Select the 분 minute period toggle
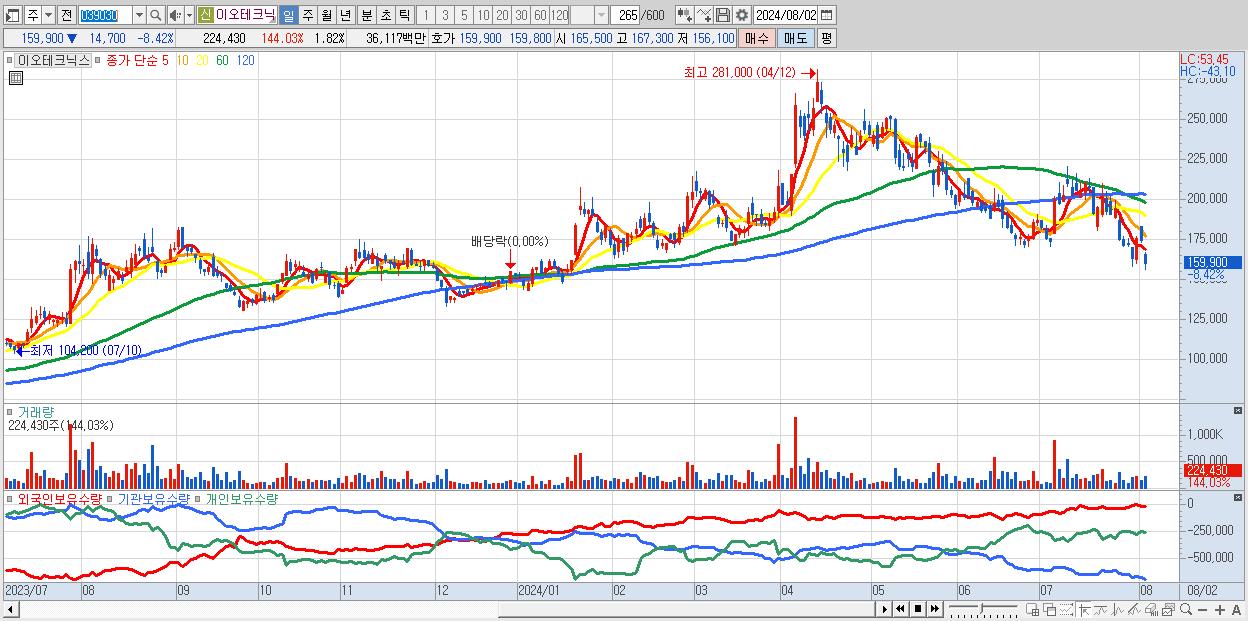 pyautogui.click(x=366, y=15)
